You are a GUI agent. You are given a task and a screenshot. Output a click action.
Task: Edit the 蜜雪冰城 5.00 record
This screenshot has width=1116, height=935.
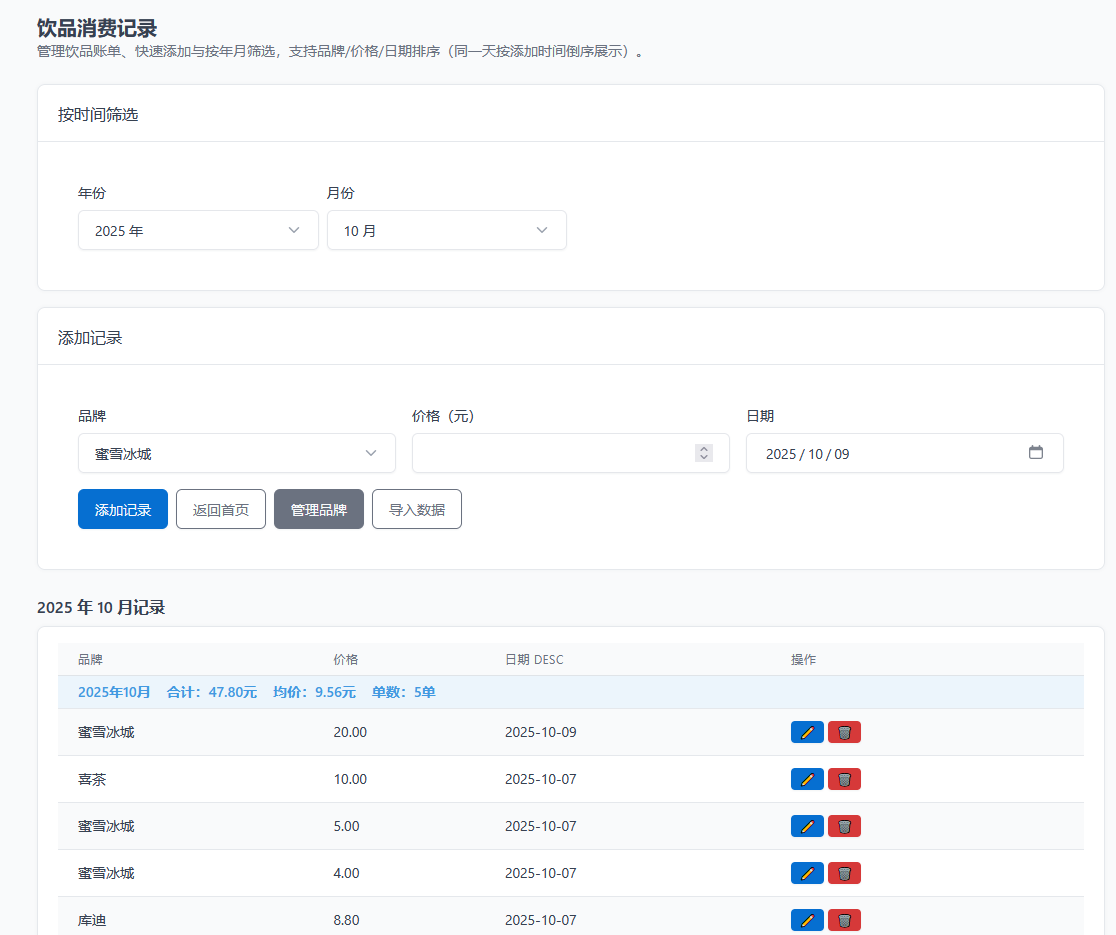click(807, 826)
